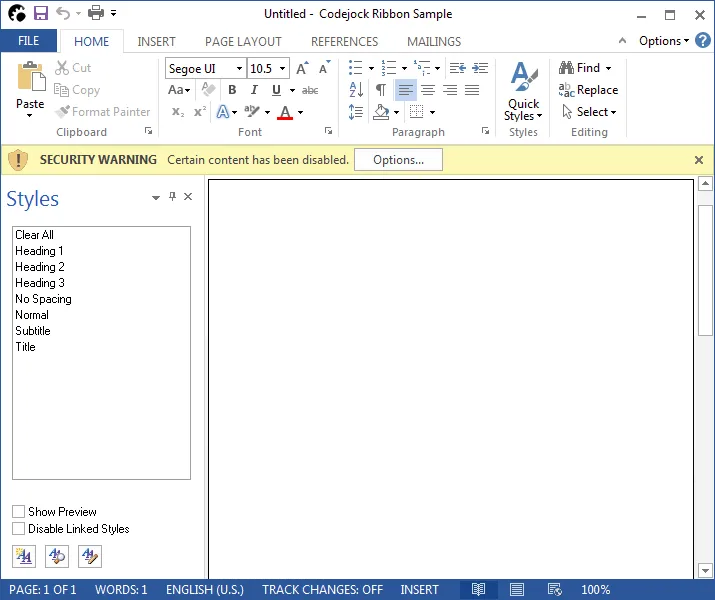Switch to the MAILINGS tab
715x600 pixels.
pos(434,41)
